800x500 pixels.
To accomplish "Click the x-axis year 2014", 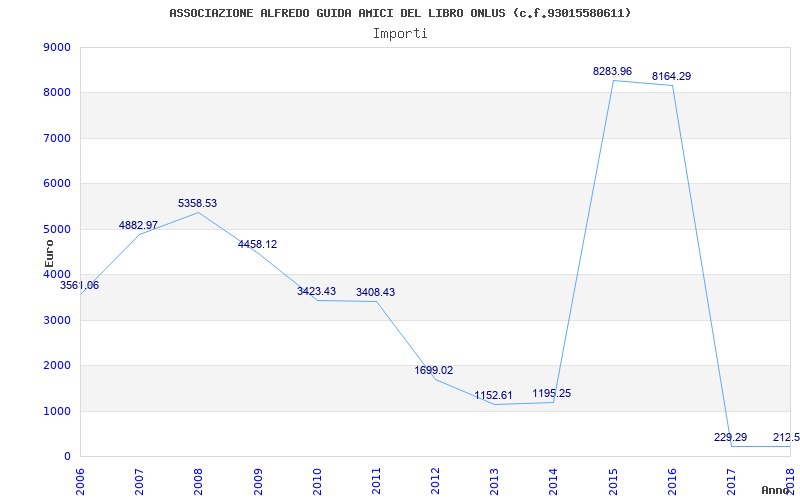I will [x=553, y=482].
